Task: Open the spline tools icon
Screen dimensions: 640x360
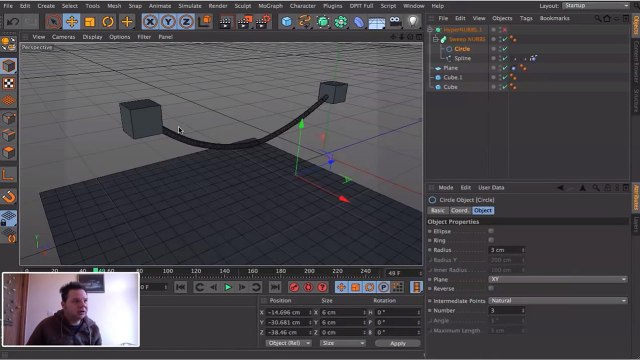Action: point(305,22)
